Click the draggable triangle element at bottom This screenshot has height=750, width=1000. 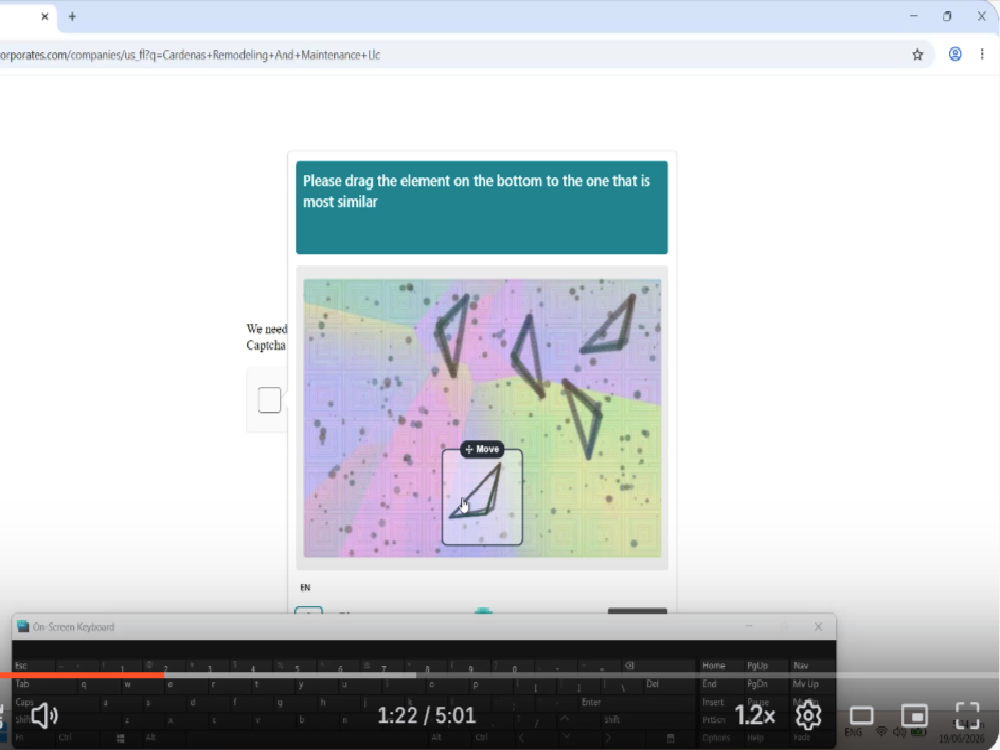pos(482,497)
